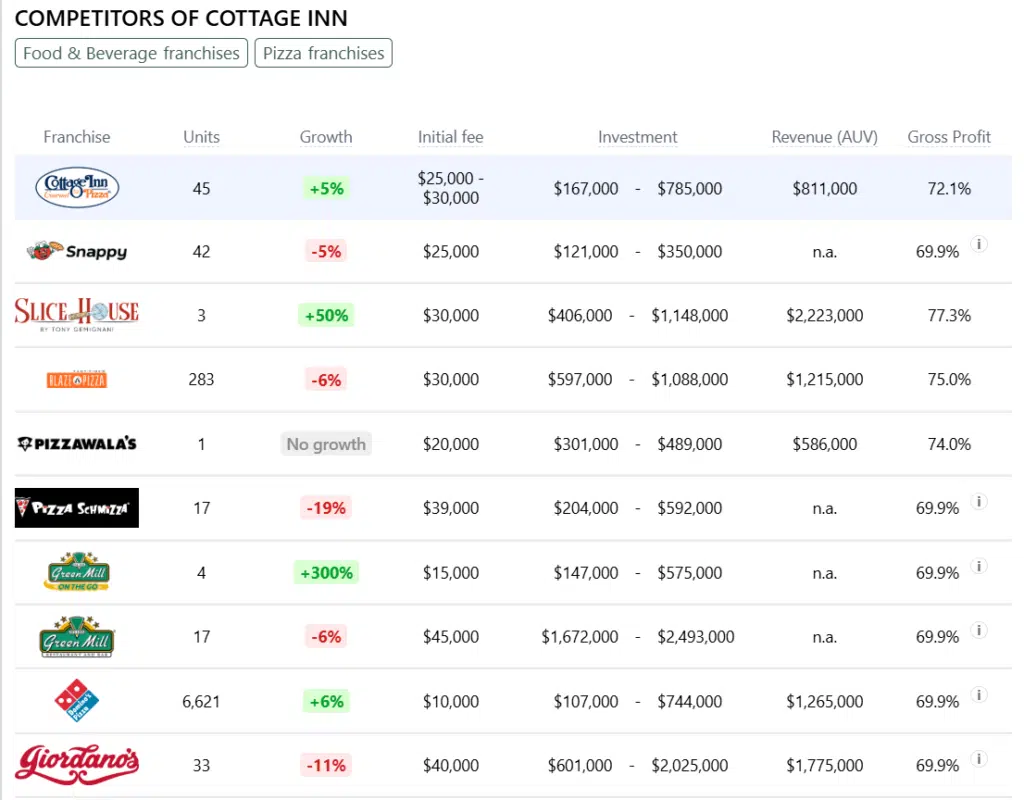Open the Snappy franchise logo
The image size is (1024, 800).
coord(77,251)
